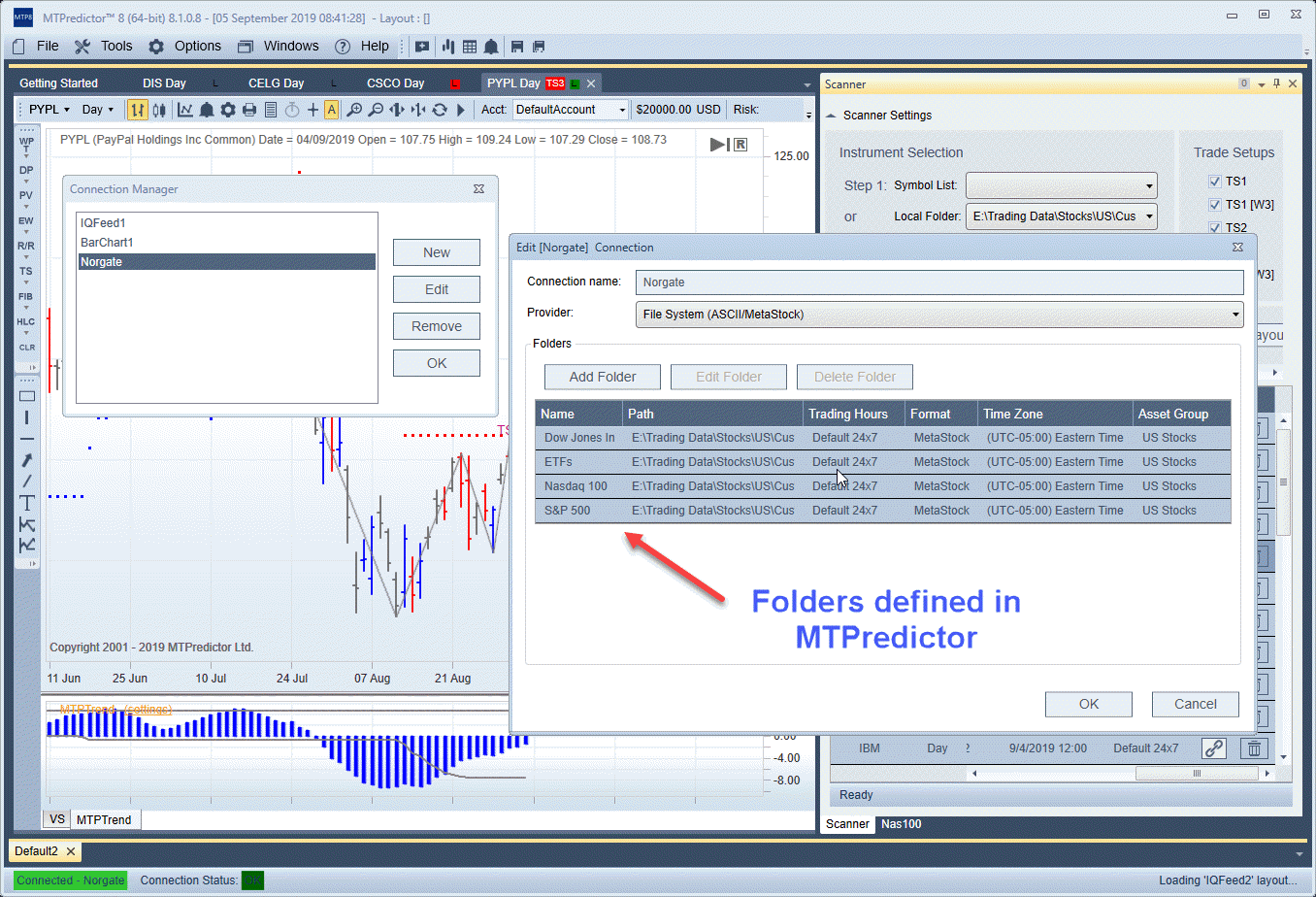Toggle the highlighted A auto button
The image size is (1316, 897).
[332, 110]
